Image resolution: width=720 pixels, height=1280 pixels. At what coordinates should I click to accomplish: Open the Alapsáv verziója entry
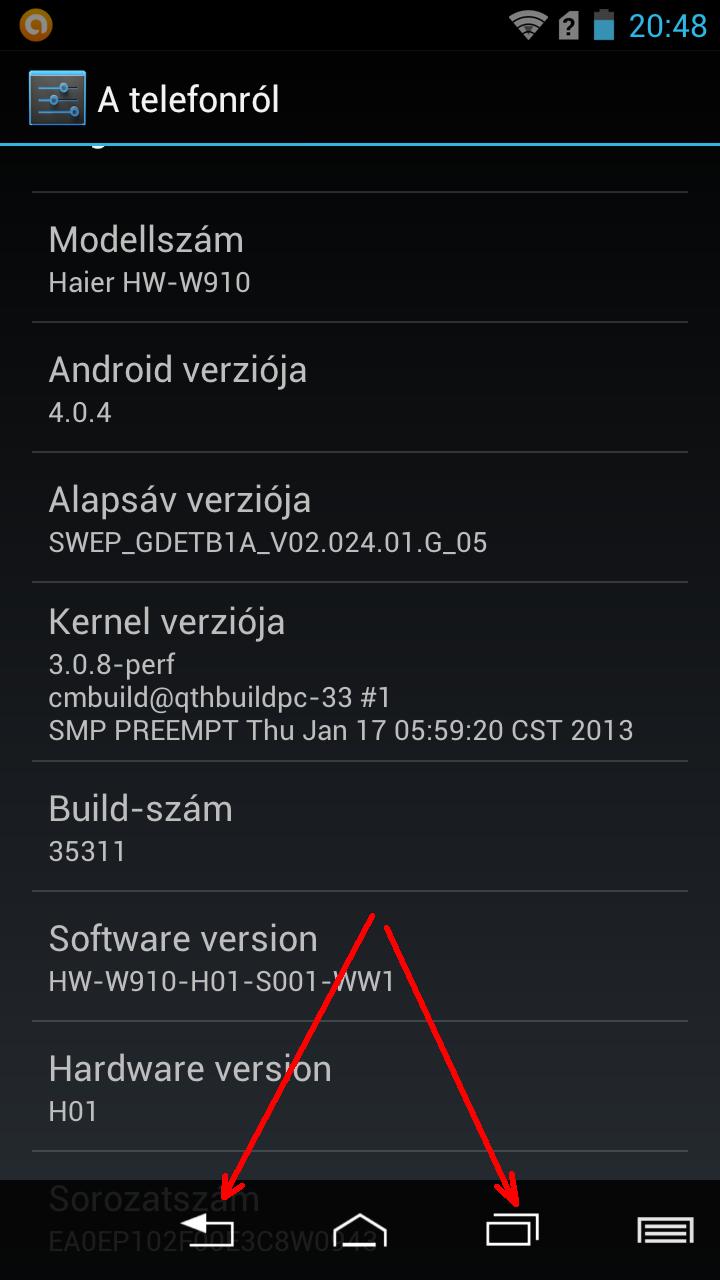coord(360,517)
